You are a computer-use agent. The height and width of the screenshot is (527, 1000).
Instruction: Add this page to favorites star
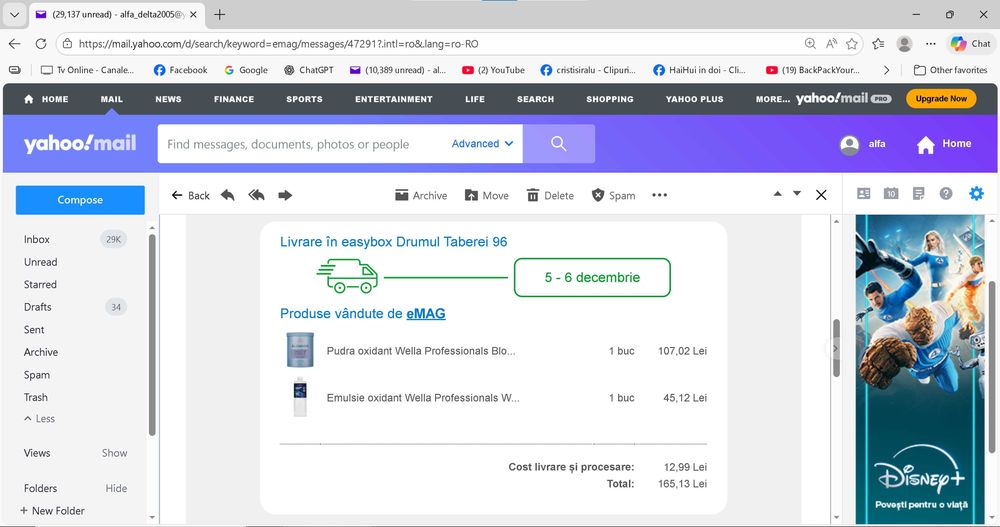pos(851,43)
